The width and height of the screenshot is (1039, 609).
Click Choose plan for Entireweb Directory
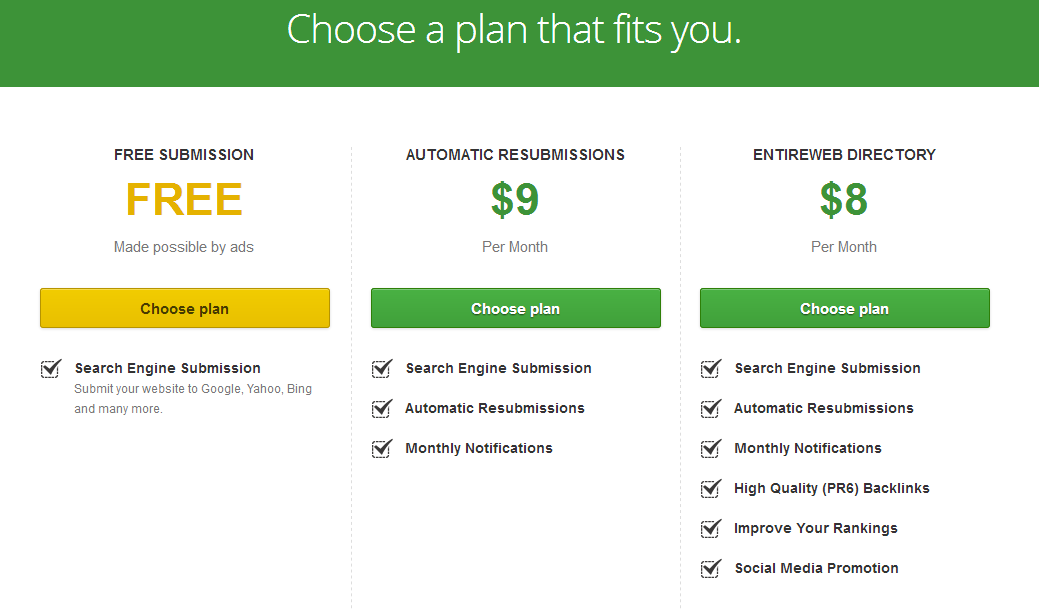tap(844, 308)
